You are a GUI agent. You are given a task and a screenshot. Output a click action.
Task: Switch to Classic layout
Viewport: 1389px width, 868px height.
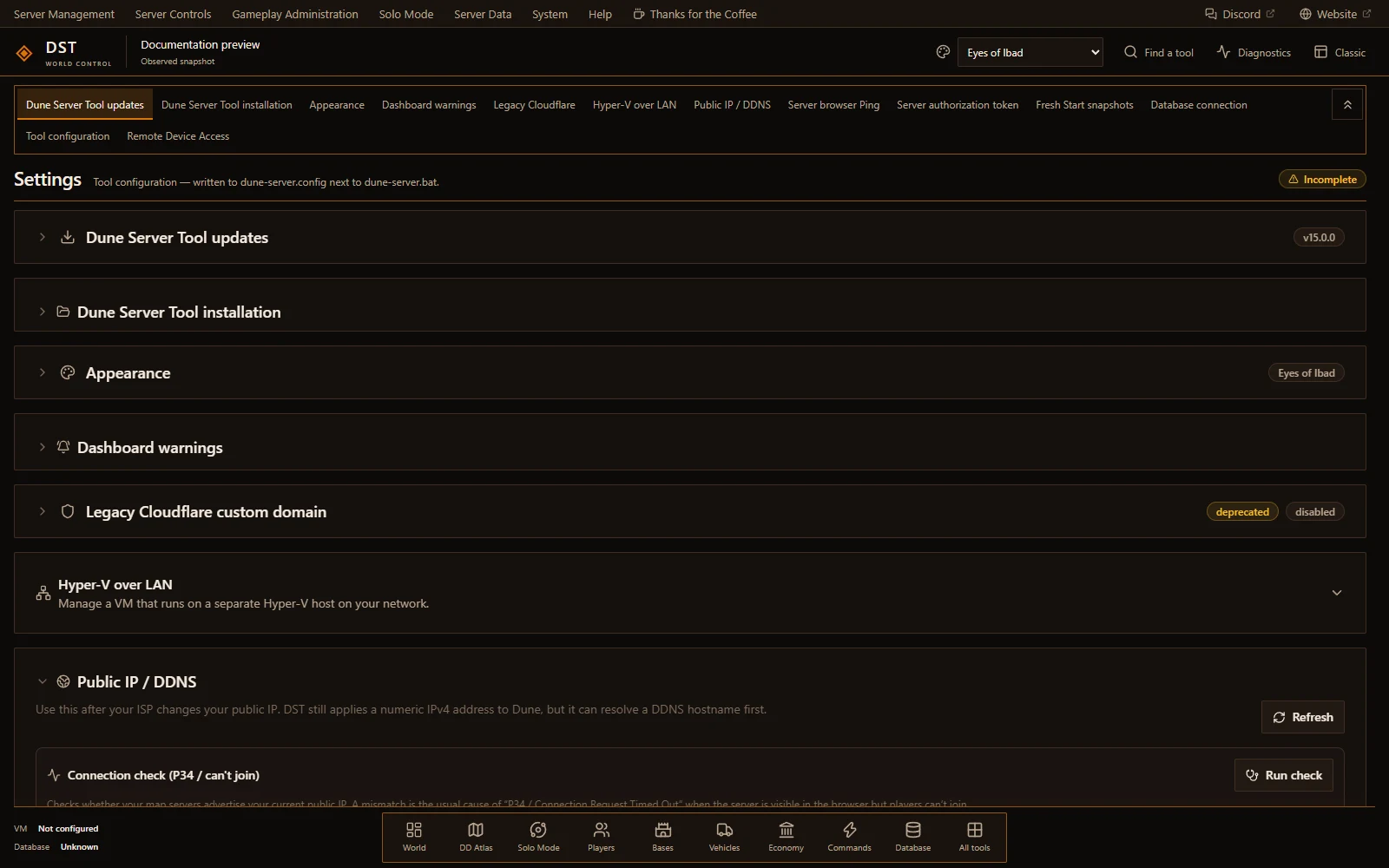pyautogui.click(x=1340, y=52)
